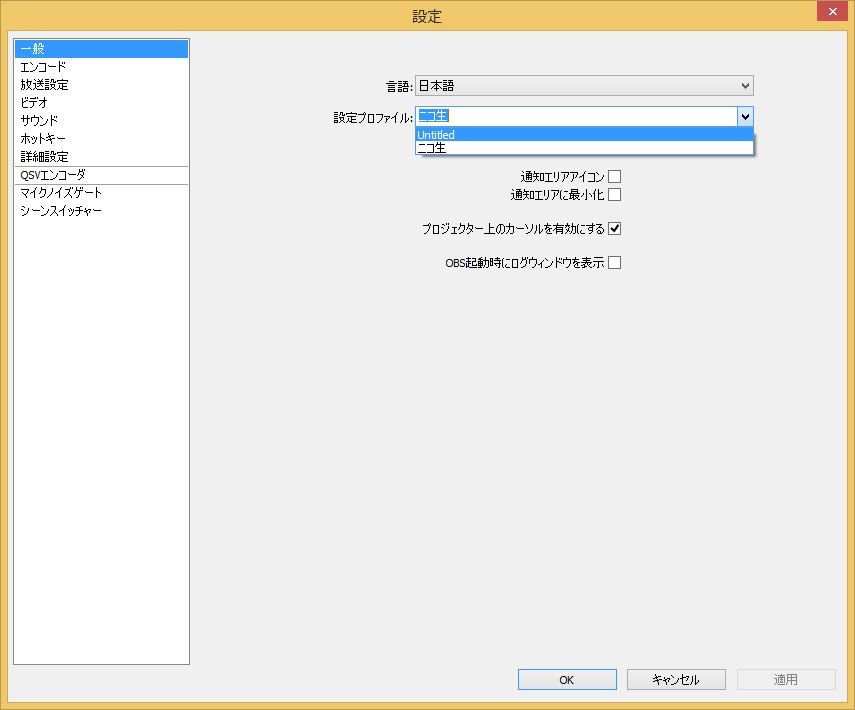855x710 pixels.
Task: Select the QSVエンコーダ plugin settings
Action: click(101, 175)
